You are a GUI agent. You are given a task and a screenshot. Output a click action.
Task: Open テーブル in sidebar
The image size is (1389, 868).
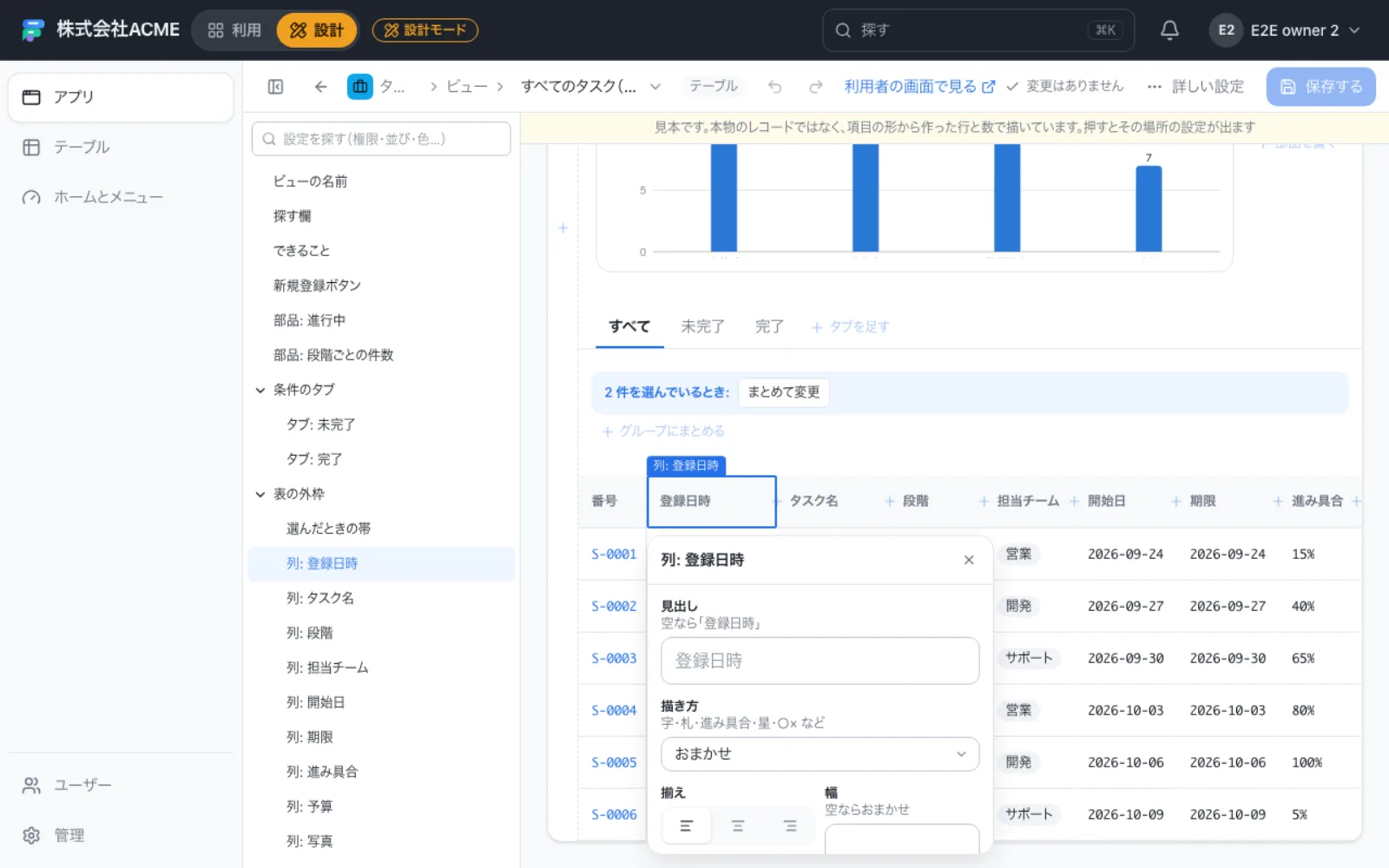121,148
